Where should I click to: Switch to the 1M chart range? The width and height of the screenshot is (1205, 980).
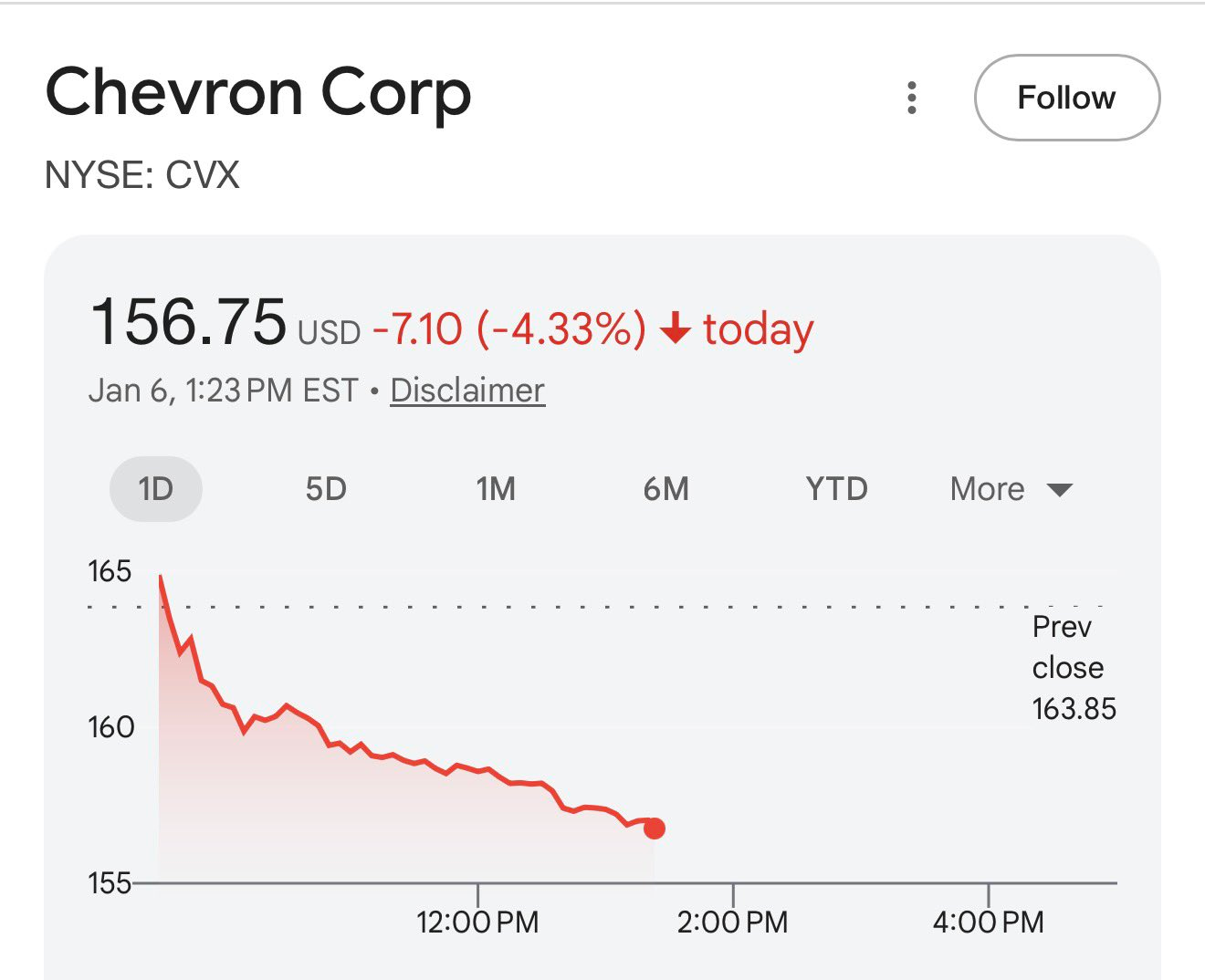pyautogui.click(x=496, y=489)
